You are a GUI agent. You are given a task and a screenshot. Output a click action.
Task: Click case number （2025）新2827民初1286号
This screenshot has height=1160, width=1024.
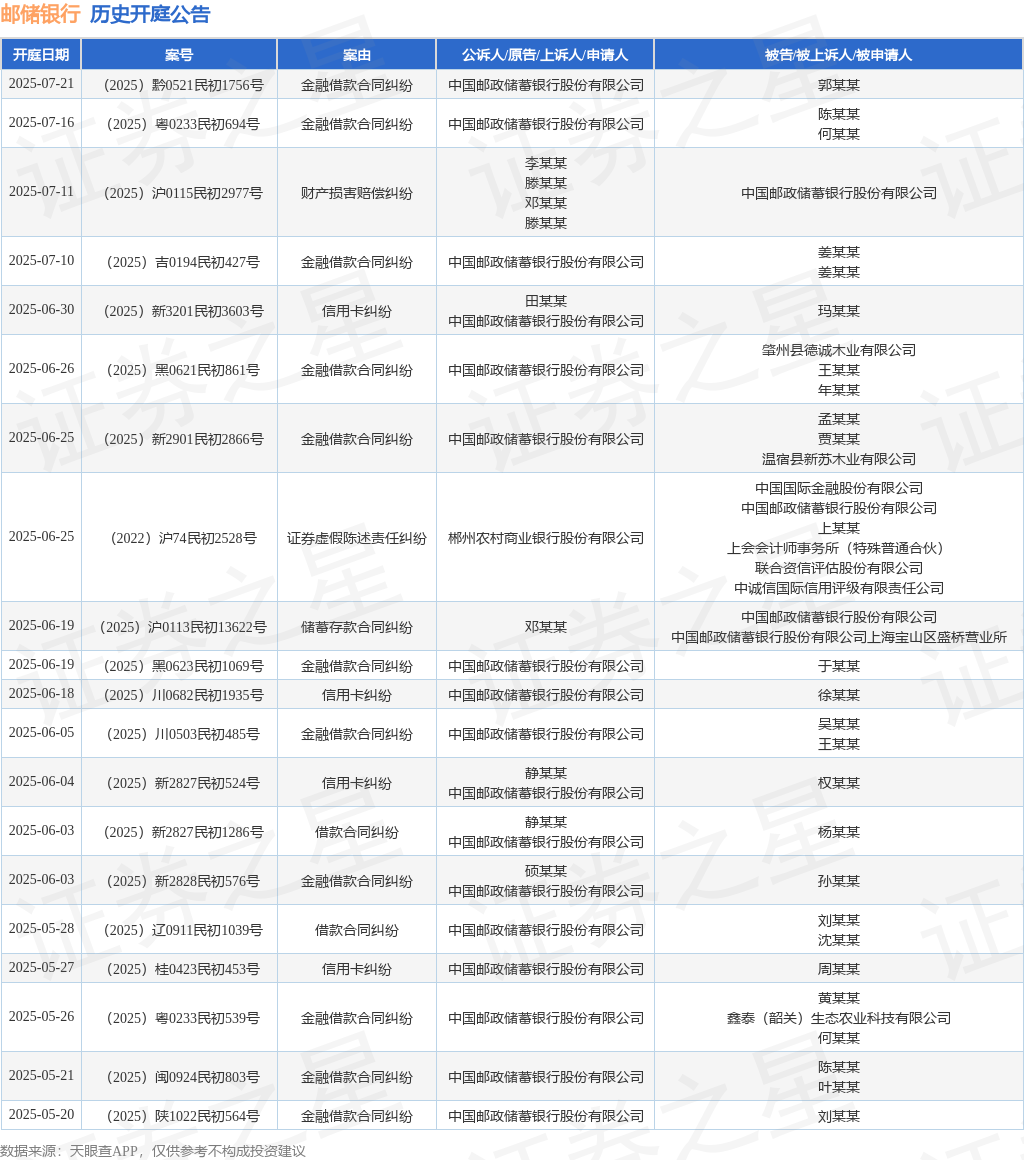[183, 832]
